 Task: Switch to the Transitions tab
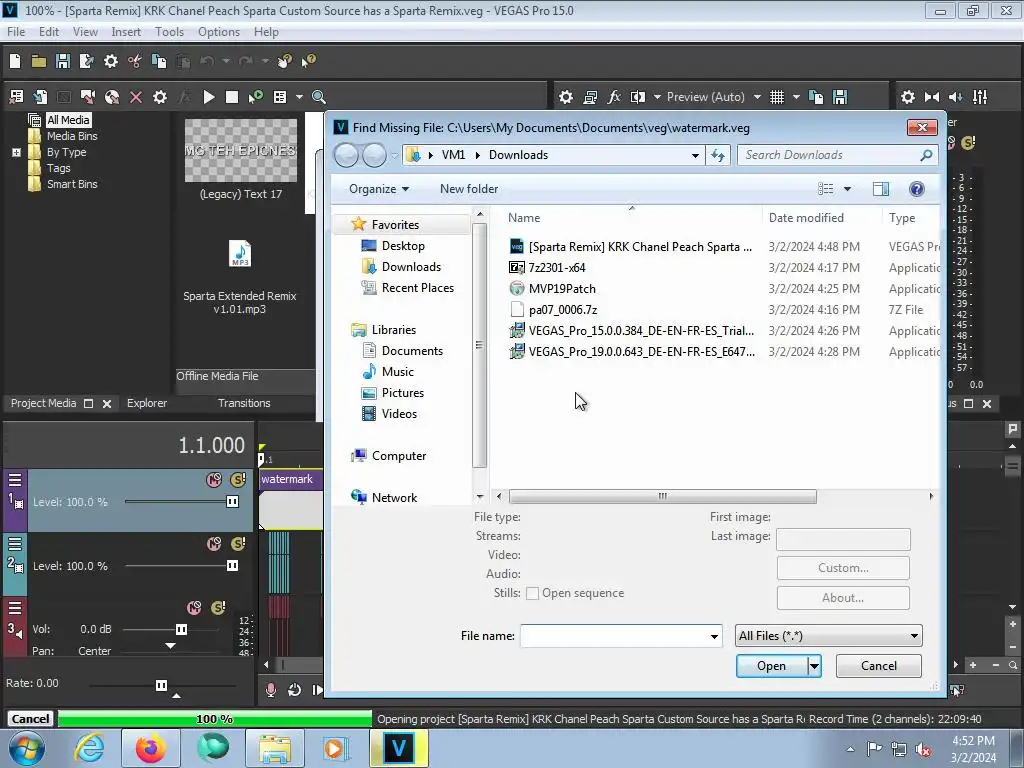(244, 403)
